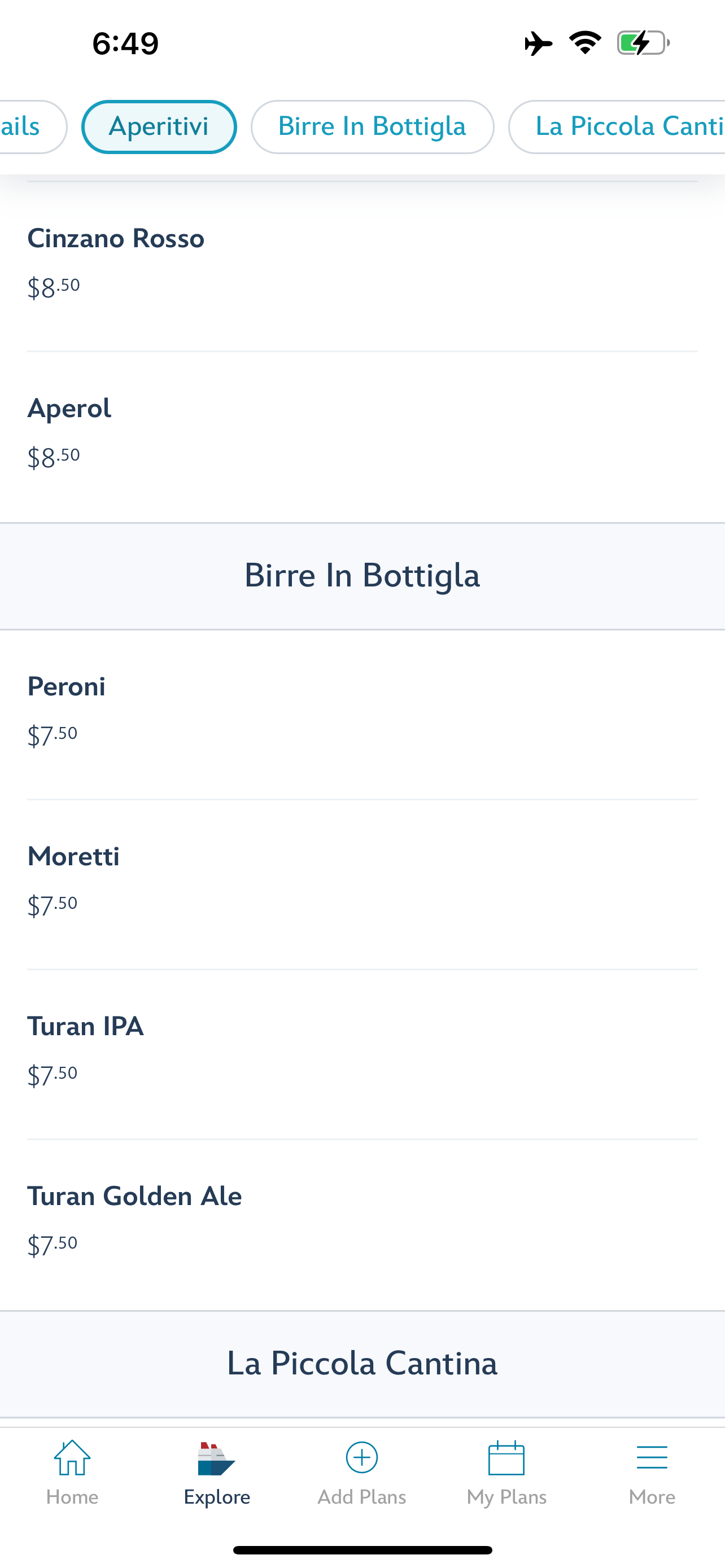The width and height of the screenshot is (725, 1568).
Task: Tap the Home house icon
Action: coord(72,1458)
